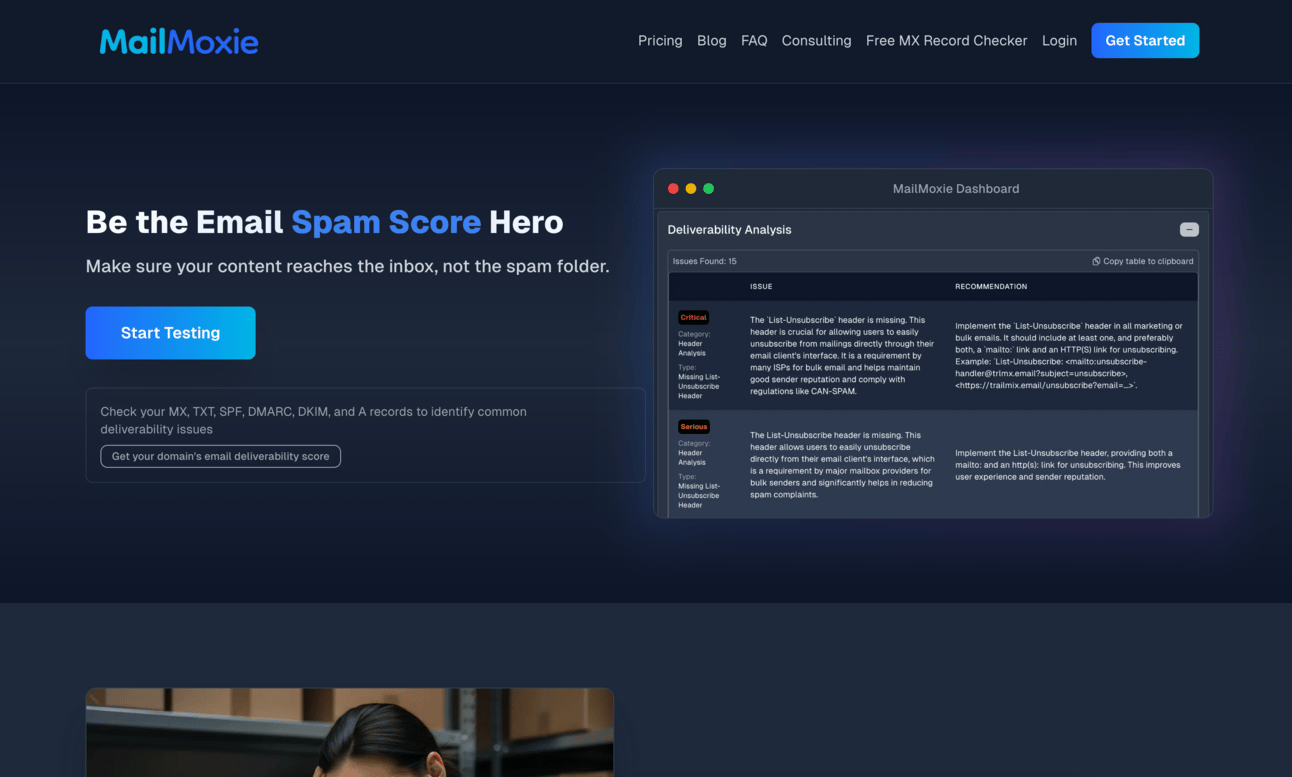
Task: Click the Critical severity badge
Action: pos(693,317)
